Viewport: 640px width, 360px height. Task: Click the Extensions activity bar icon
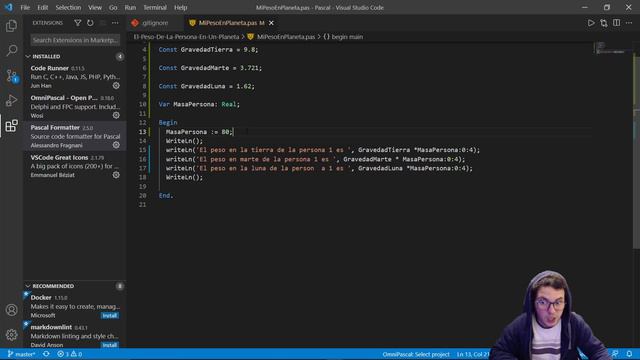[11, 126]
